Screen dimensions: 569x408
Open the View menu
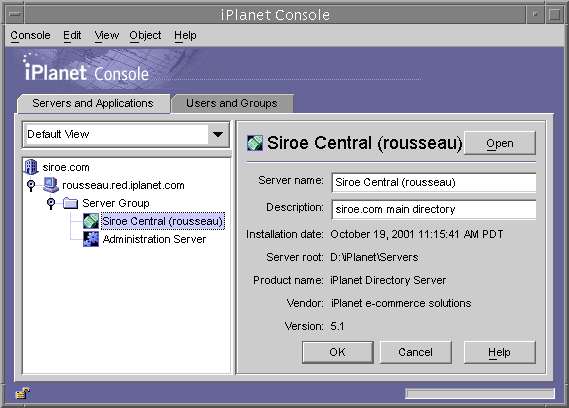point(107,35)
